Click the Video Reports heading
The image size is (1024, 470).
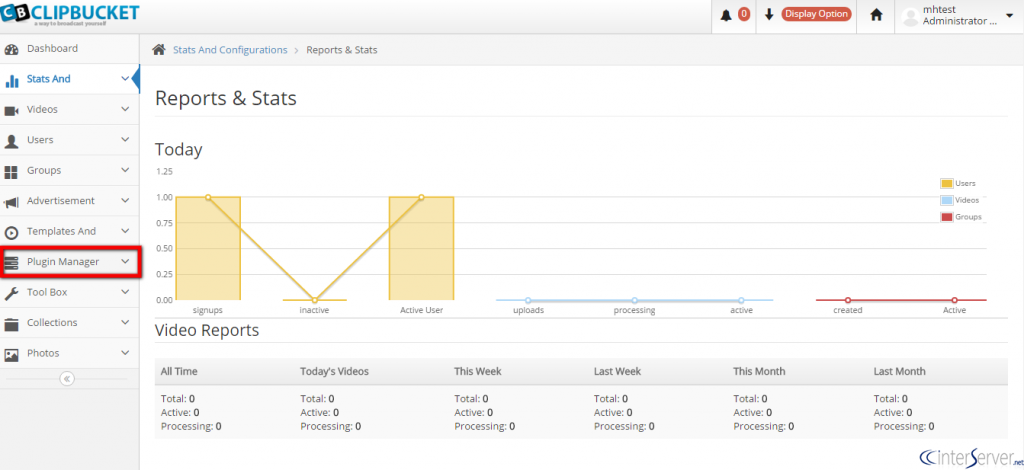pyautogui.click(x=207, y=330)
